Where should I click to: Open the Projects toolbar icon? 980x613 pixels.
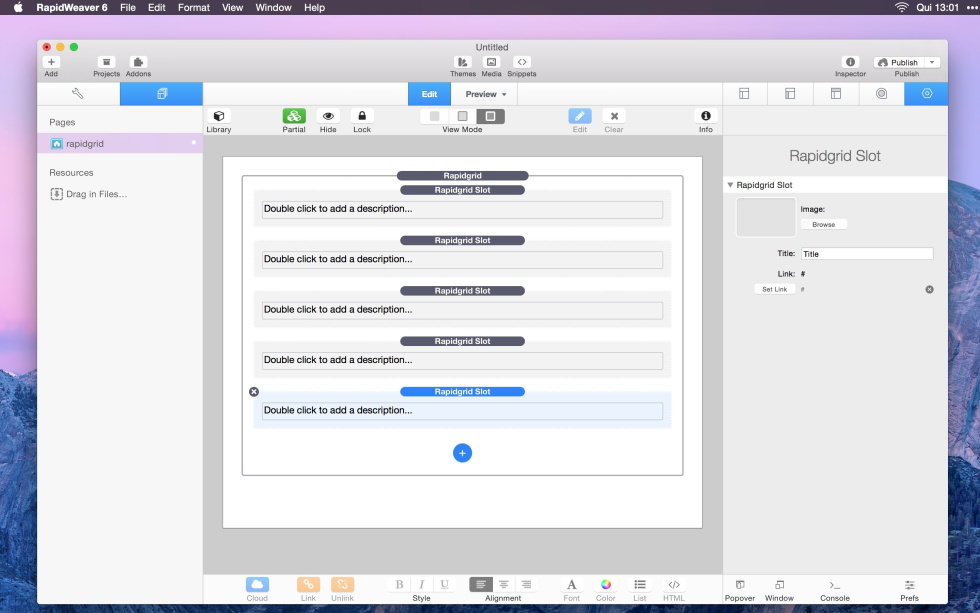pos(106,62)
